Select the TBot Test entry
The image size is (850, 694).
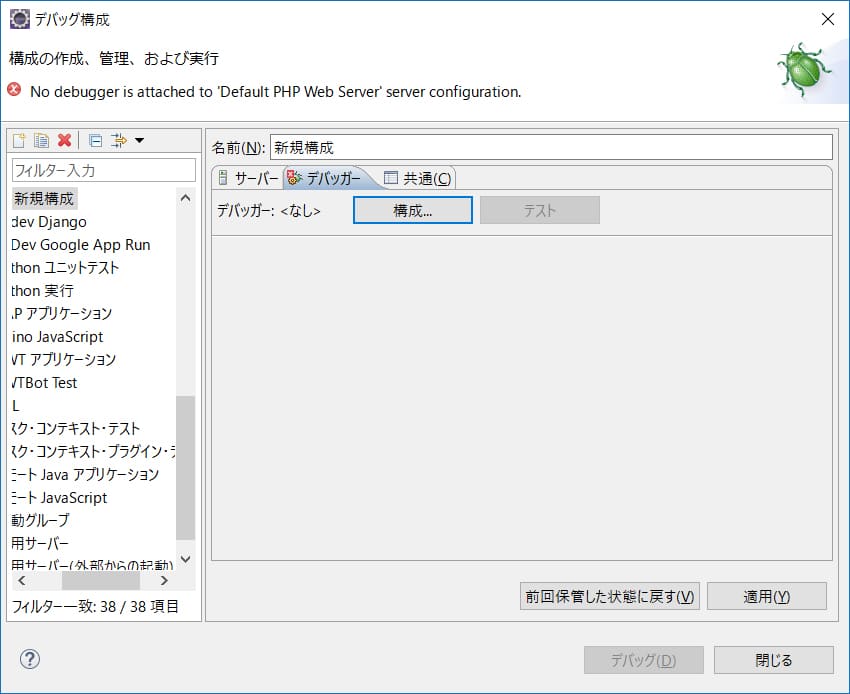[x=44, y=383]
